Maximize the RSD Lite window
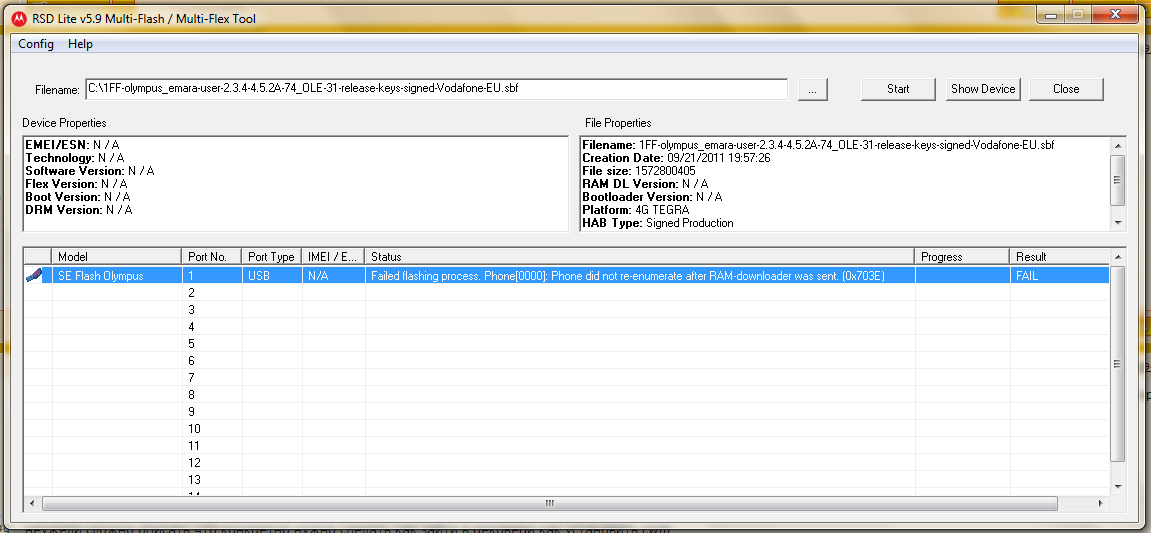Viewport: 1151px width, 533px height. tap(1078, 14)
